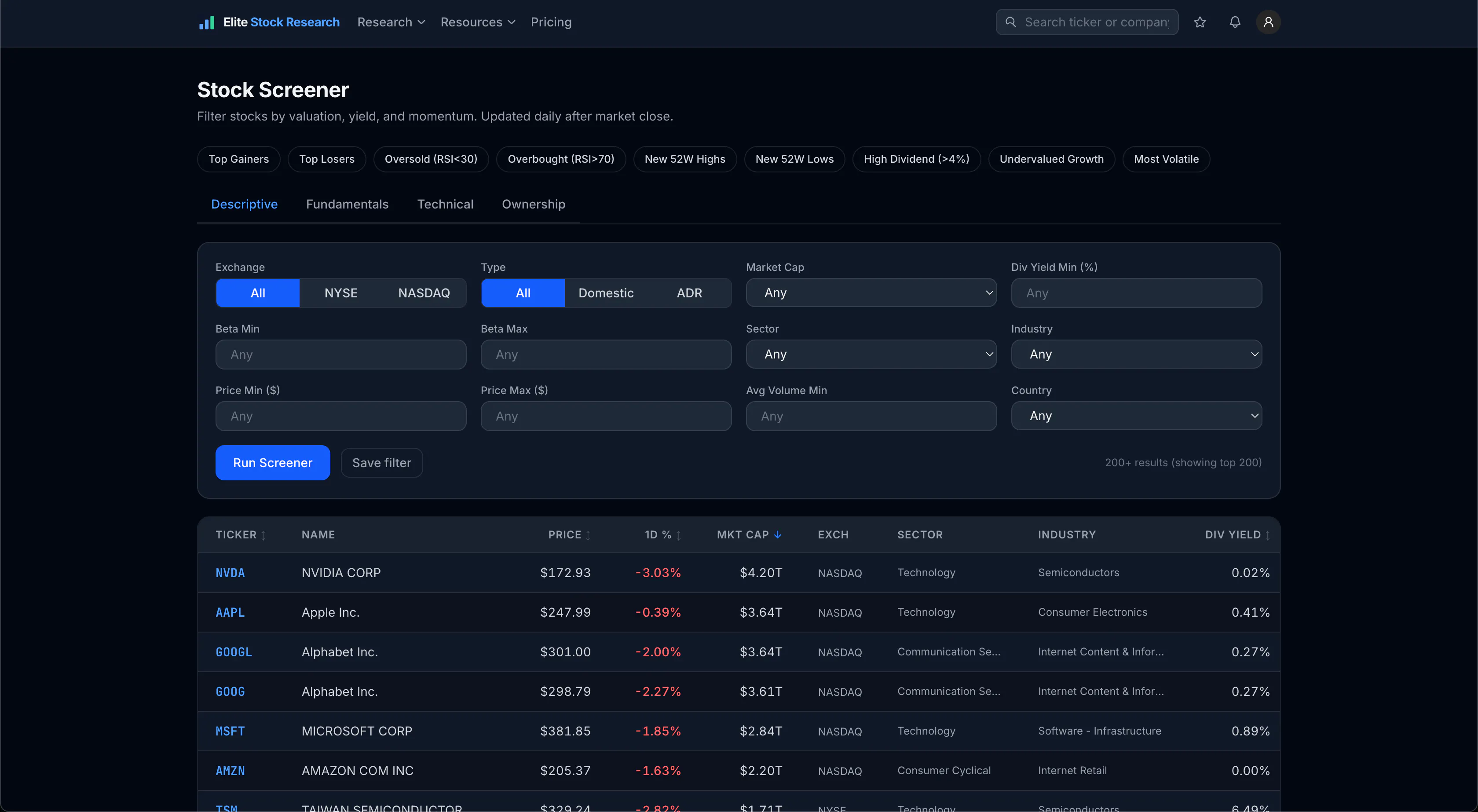Apply the Overbought (RSI>70) preset

(560, 159)
